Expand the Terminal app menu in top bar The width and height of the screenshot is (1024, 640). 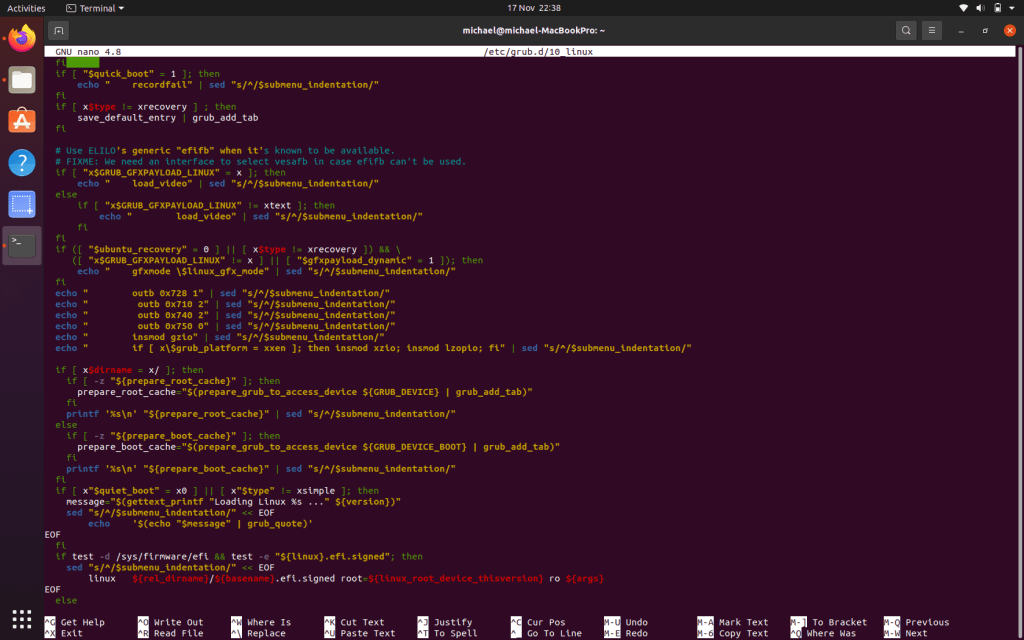pyautogui.click(x=95, y=8)
